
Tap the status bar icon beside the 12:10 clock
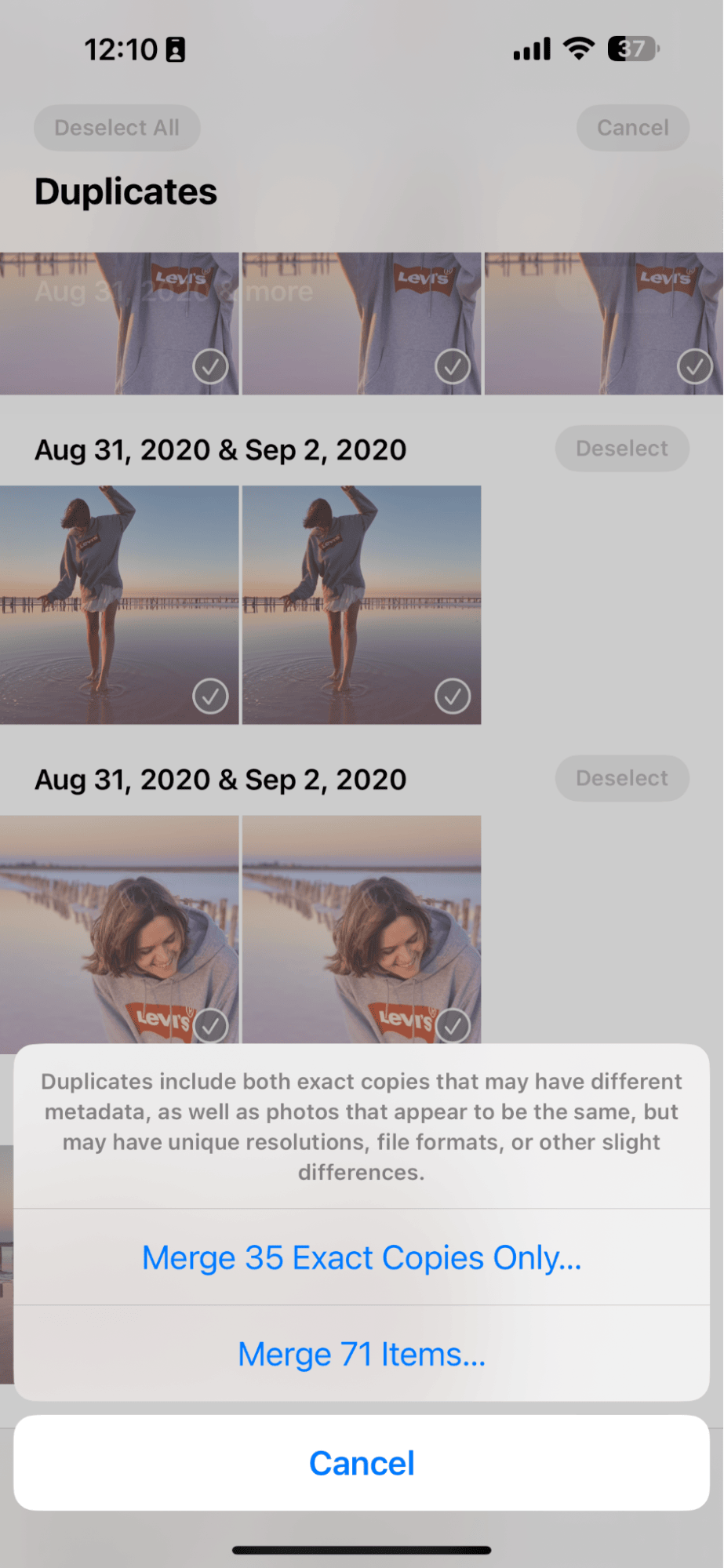click(176, 49)
